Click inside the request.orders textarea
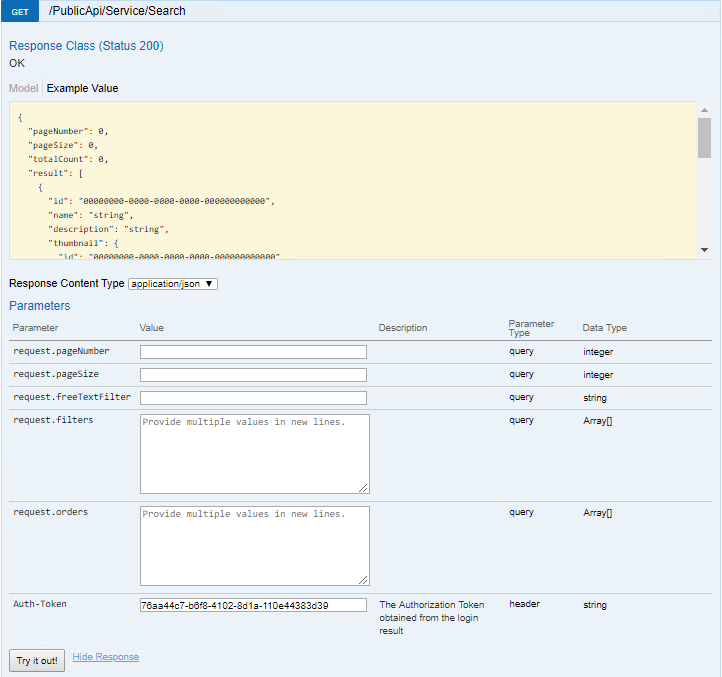The height and width of the screenshot is (677, 722). 254,545
